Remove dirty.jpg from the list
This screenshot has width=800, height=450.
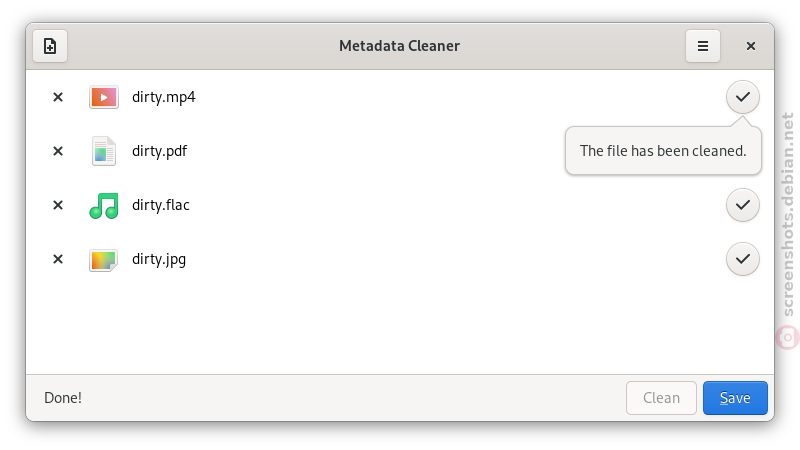pos(58,259)
